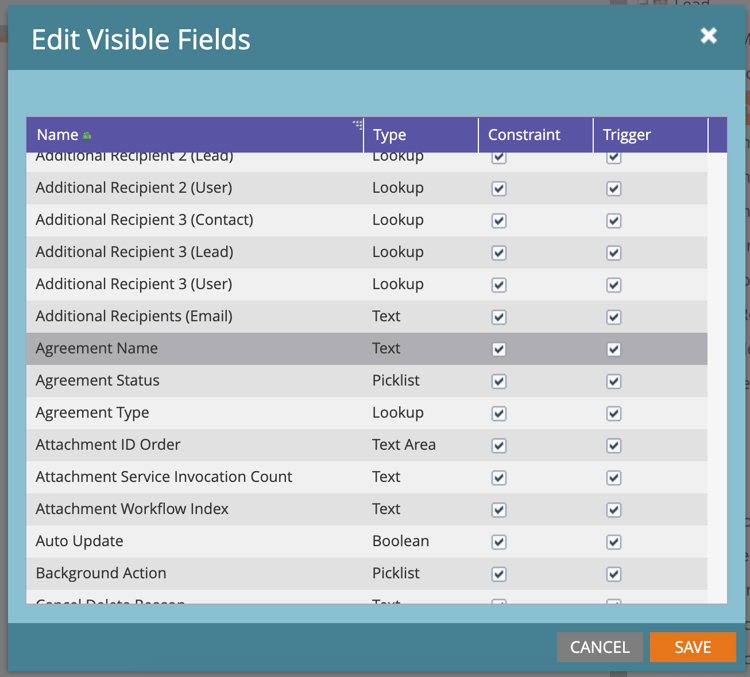Select the Additional Recipients (Email) row
The image size is (750, 677).
[367, 316]
